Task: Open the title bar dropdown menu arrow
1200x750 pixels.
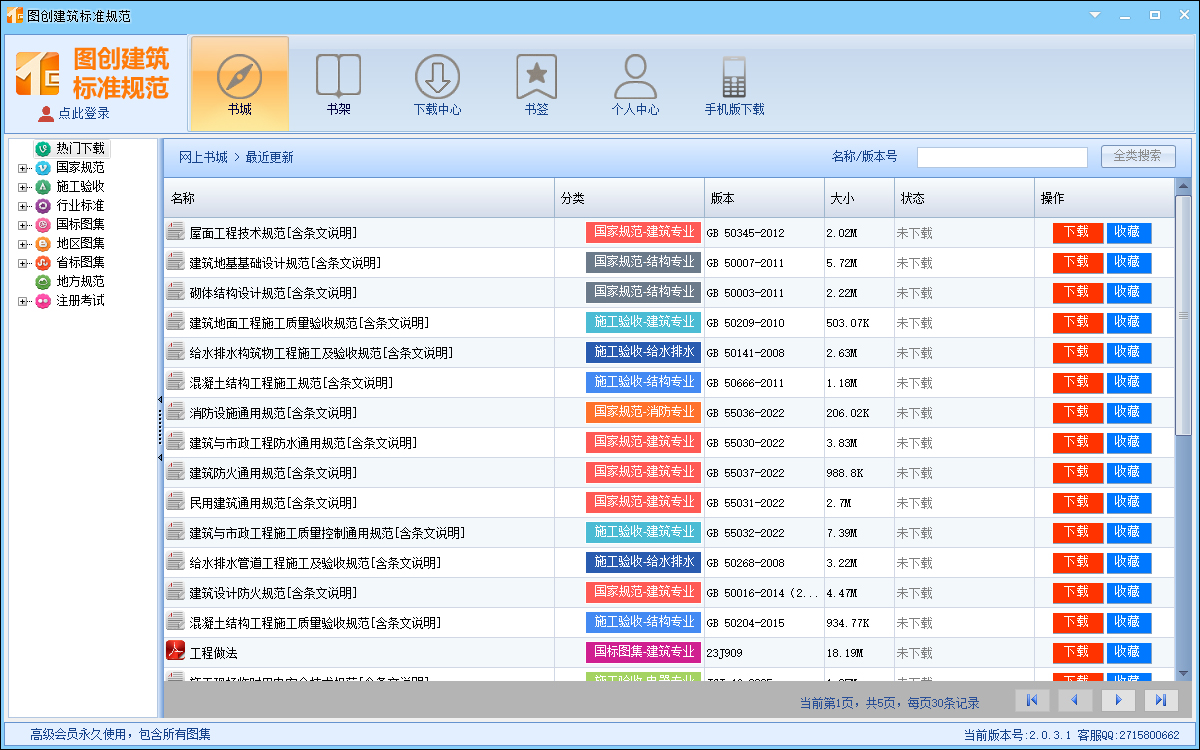Action: [x=1095, y=16]
